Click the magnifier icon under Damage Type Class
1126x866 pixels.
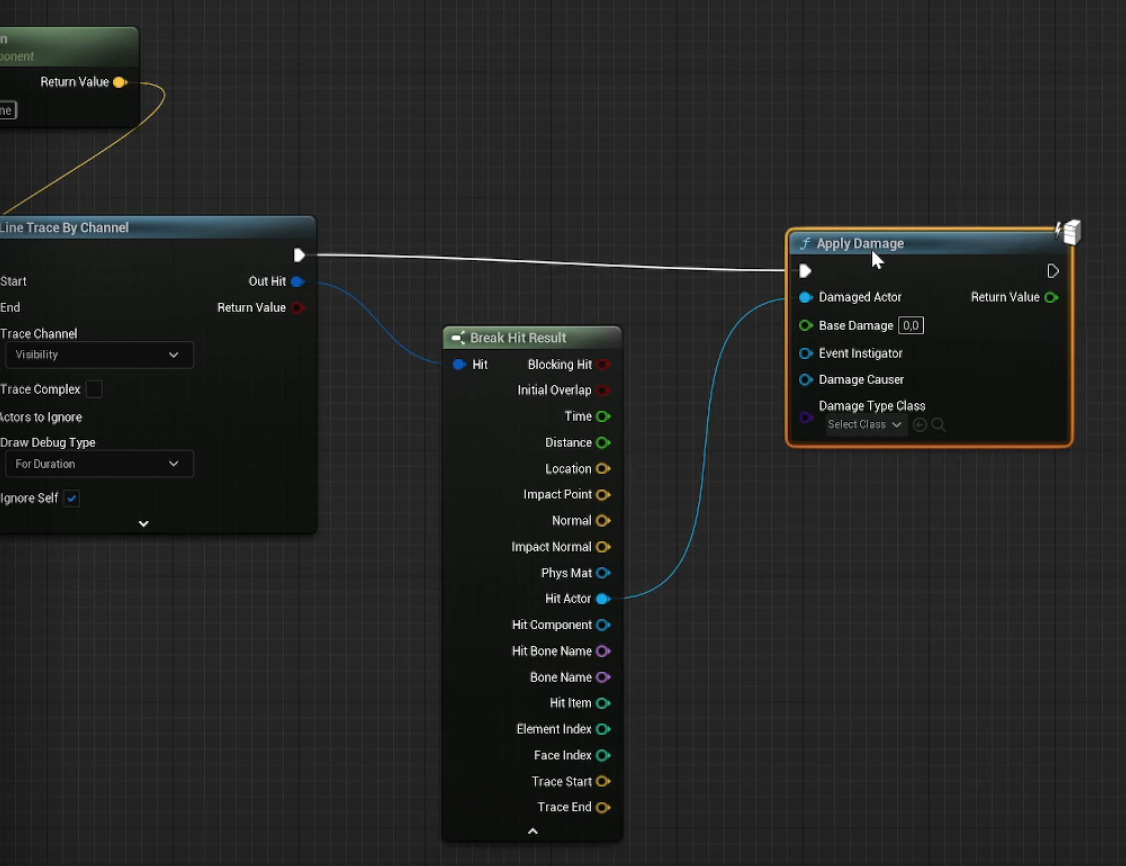[938, 425]
